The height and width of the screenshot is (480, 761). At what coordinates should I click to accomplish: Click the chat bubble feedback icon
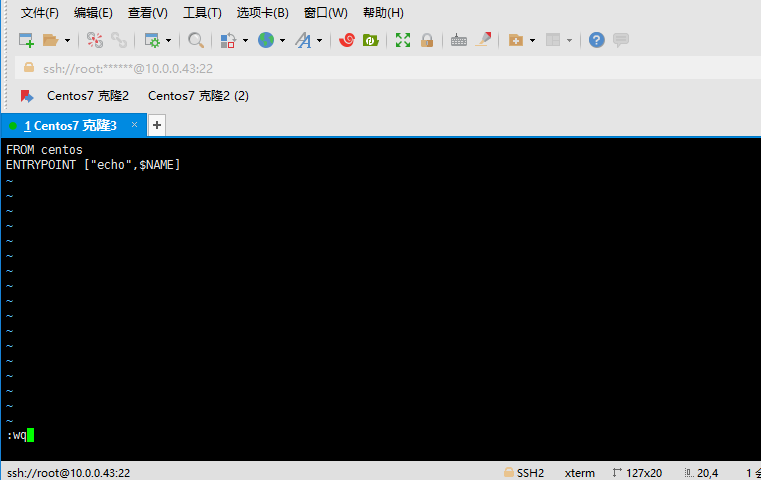click(x=621, y=40)
